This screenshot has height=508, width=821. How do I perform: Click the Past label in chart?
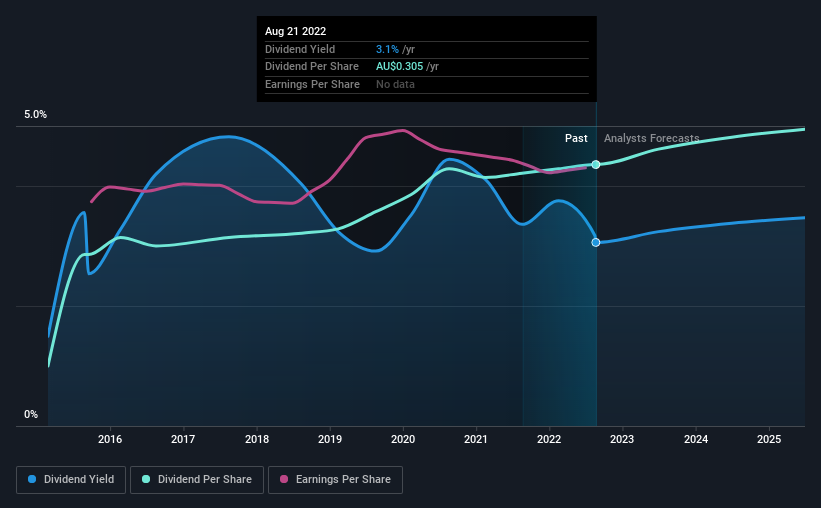(x=576, y=138)
